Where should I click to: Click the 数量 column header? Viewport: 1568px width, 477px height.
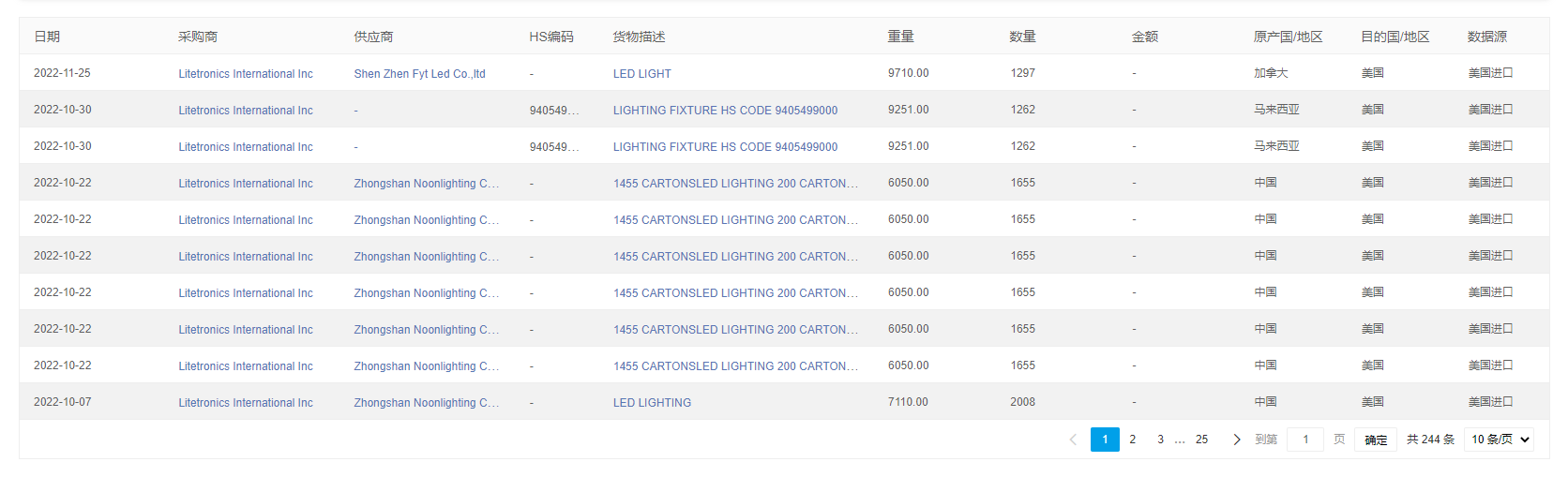tap(1022, 37)
